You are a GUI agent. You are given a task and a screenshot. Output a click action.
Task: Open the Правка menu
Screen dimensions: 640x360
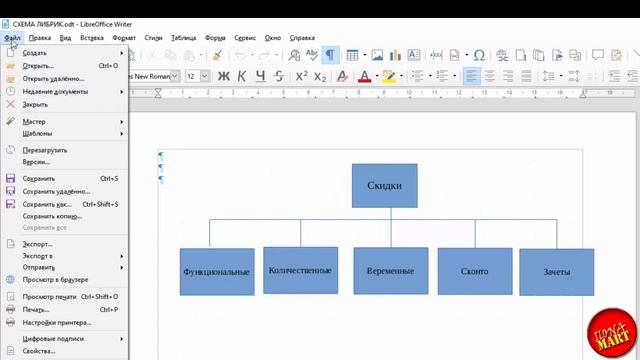pos(40,38)
